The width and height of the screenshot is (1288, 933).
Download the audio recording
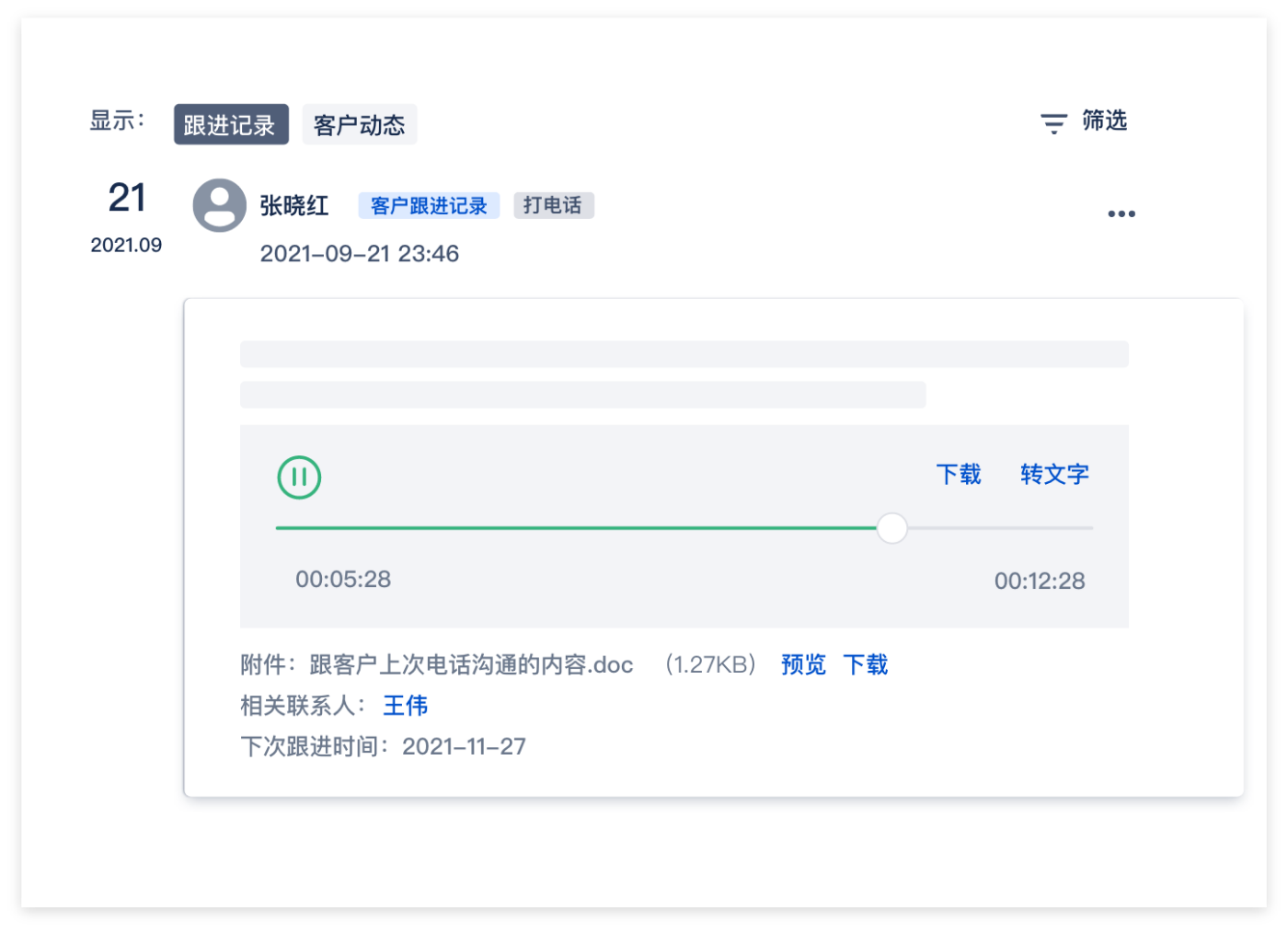[x=958, y=475]
